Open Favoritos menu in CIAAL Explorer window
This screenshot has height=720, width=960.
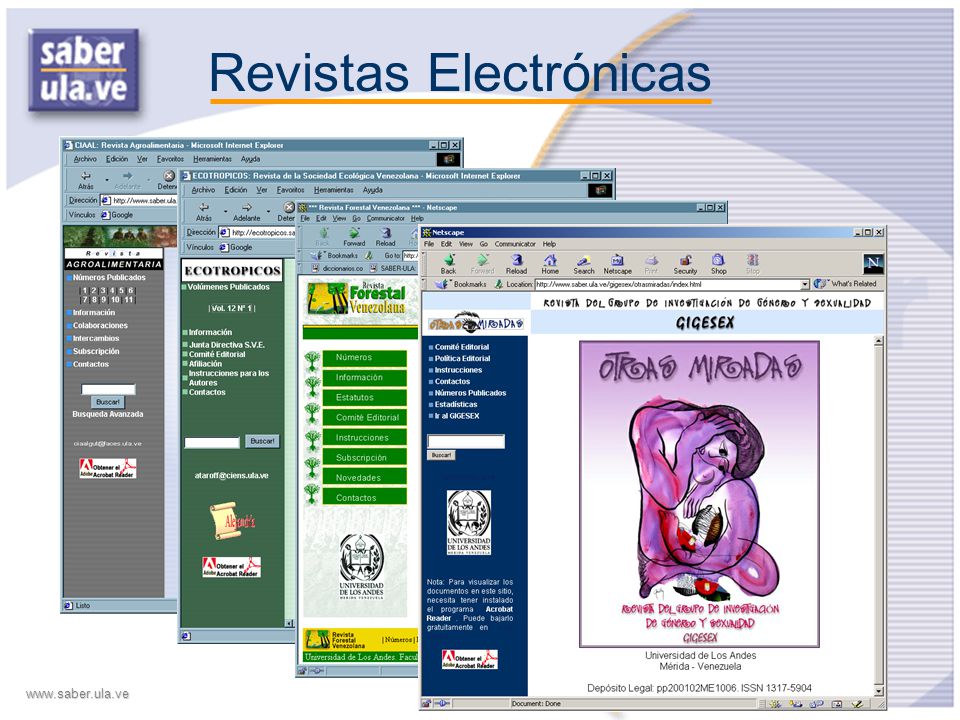pos(170,159)
